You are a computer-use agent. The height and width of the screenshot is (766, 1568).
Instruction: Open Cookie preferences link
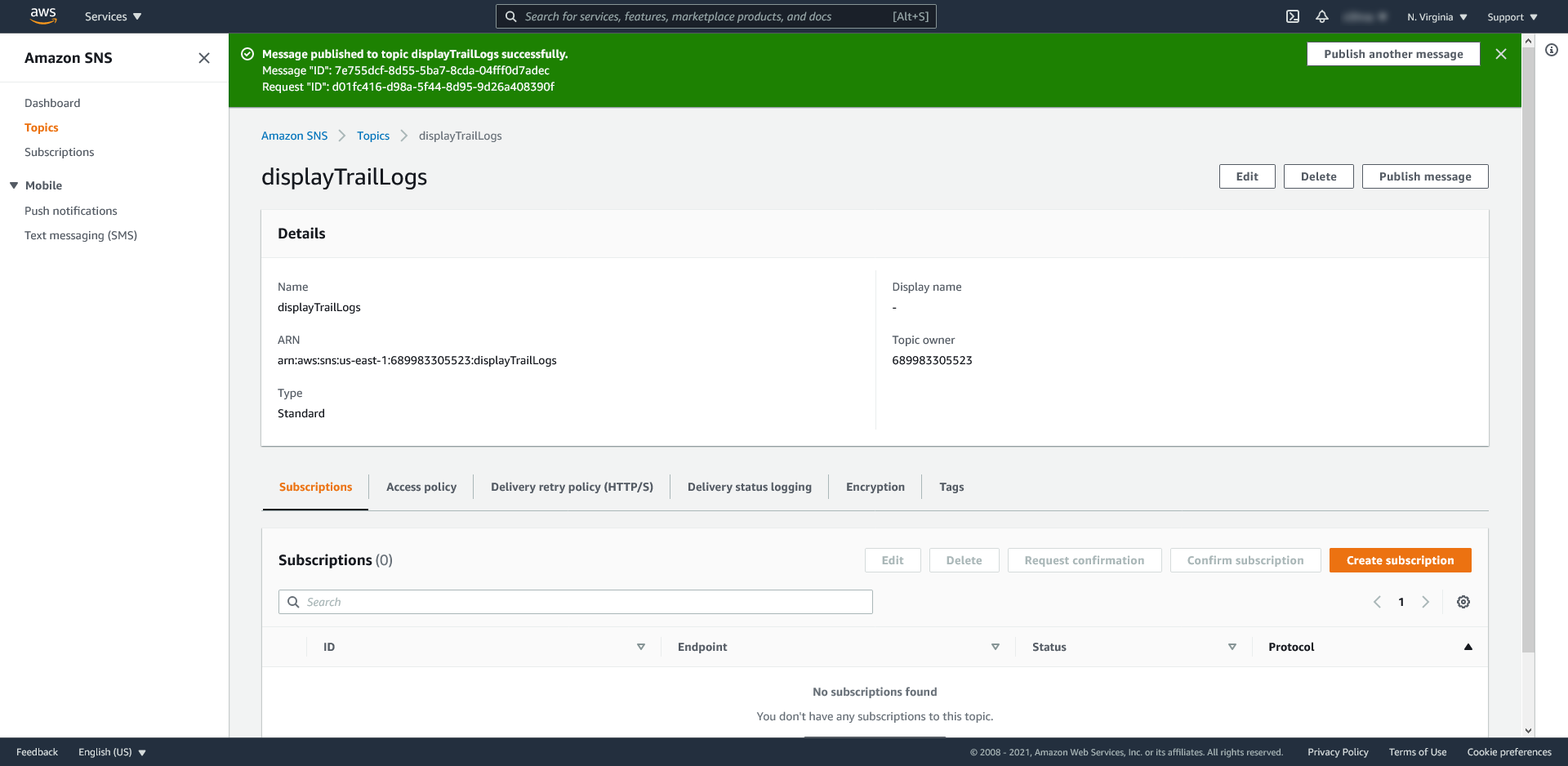tap(1509, 752)
